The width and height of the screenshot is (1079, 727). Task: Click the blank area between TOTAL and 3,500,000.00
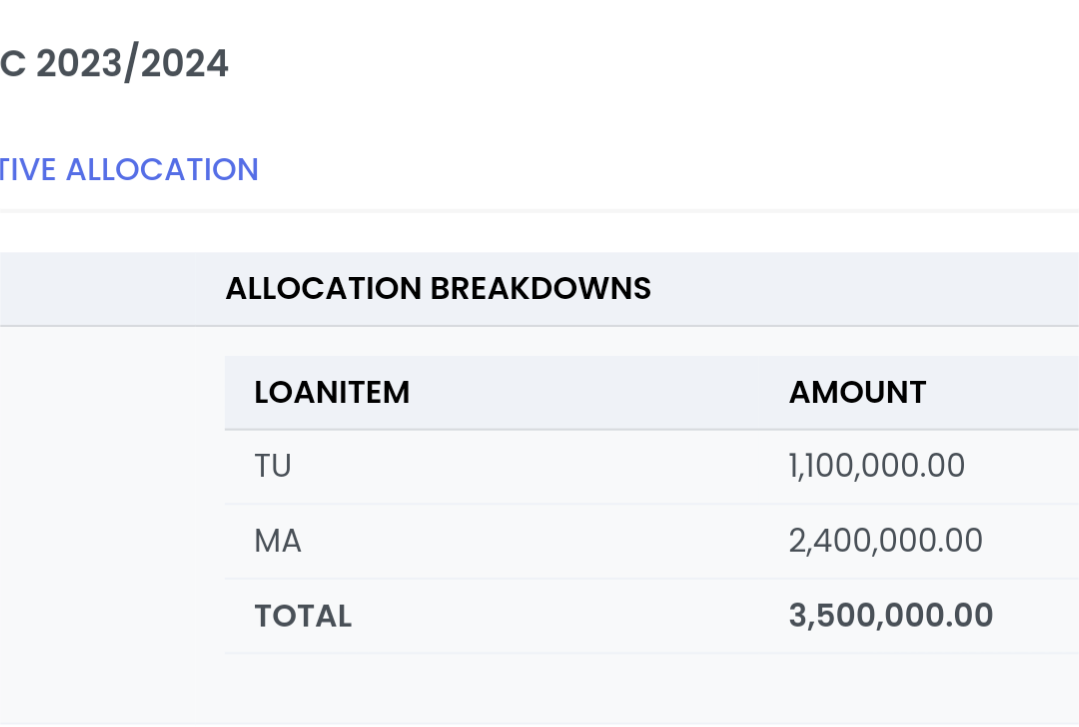click(570, 616)
